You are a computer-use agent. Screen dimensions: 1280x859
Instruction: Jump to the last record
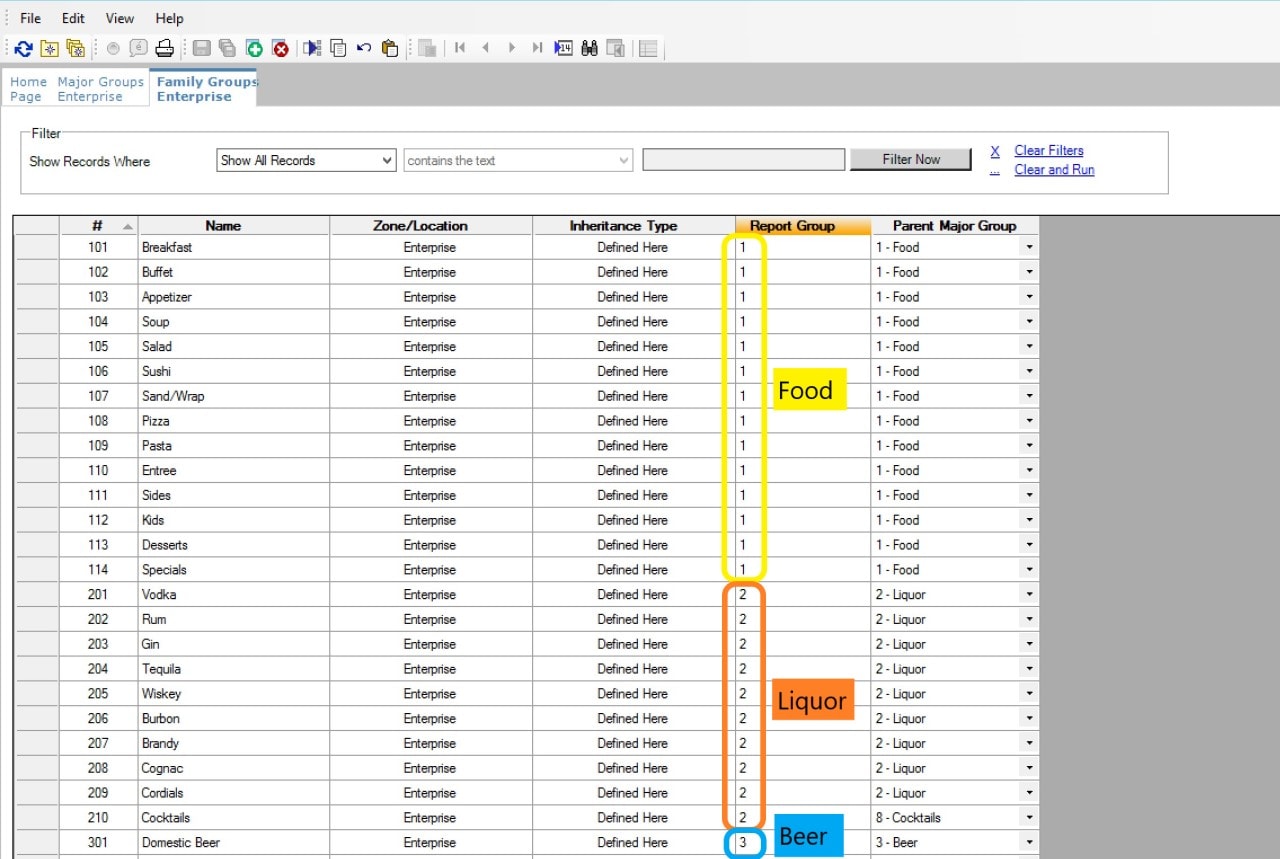coord(538,48)
